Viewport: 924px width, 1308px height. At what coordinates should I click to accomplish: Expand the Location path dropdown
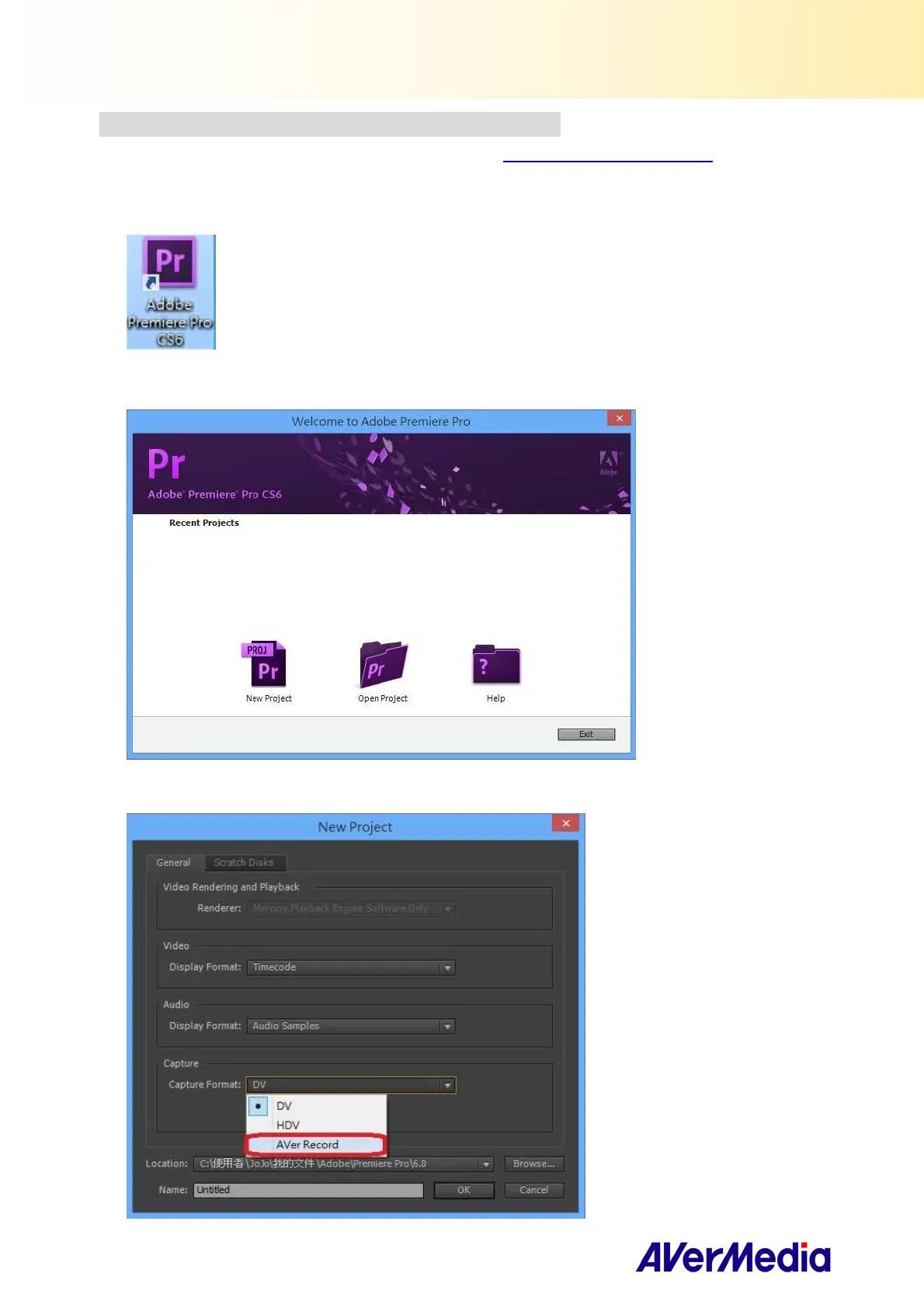coord(486,1164)
